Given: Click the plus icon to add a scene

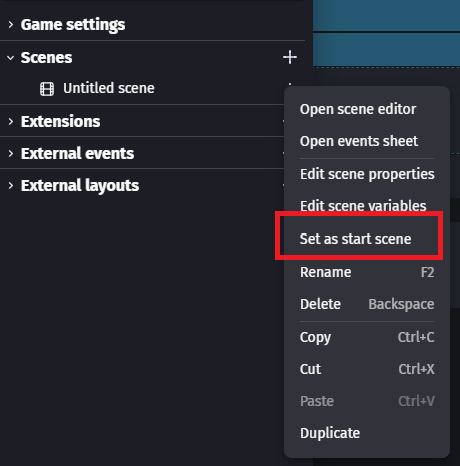Looking at the screenshot, I should point(290,57).
